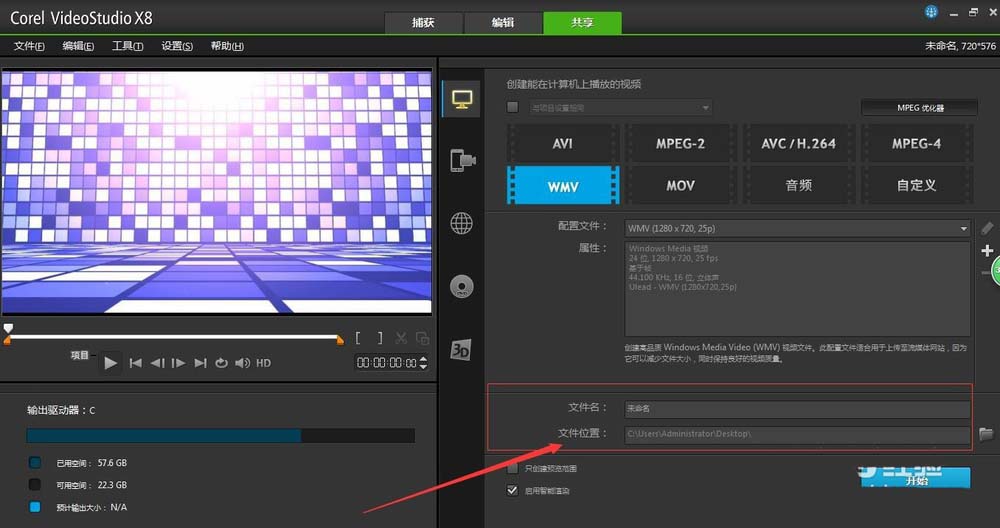Image resolution: width=1000 pixels, height=528 pixels.
Task: Switch to the 捕获 capture tab
Action: click(x=423, y=22)
